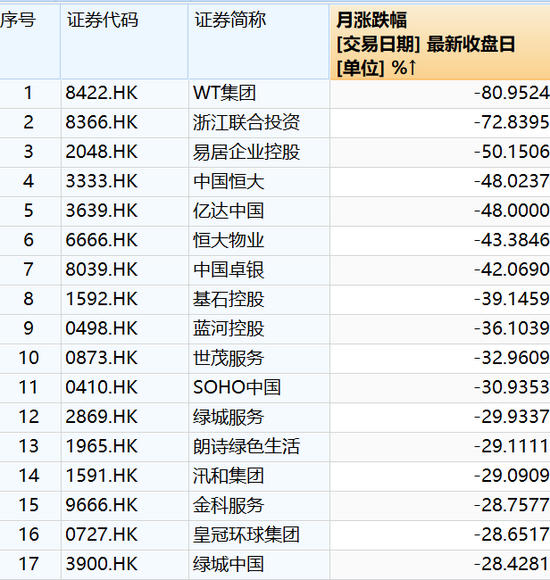Select the 浙江联合投资 name cell
The image size is (550, 580).
tap(259, 123)
